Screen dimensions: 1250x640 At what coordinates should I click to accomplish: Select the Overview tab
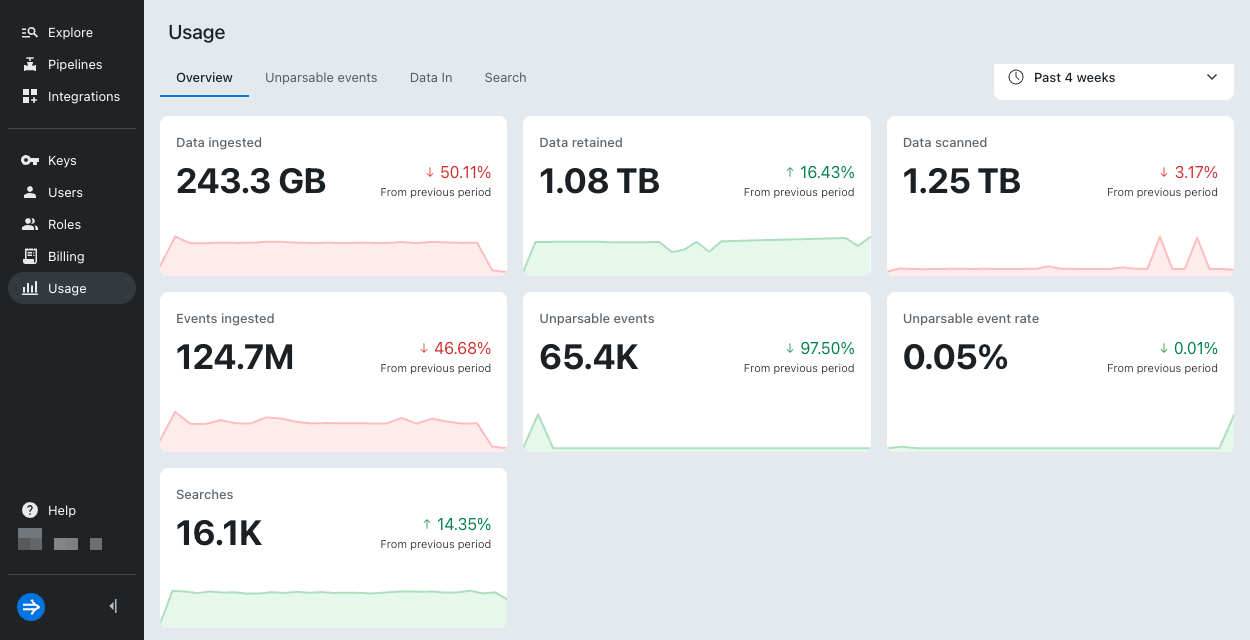[204, 78]
